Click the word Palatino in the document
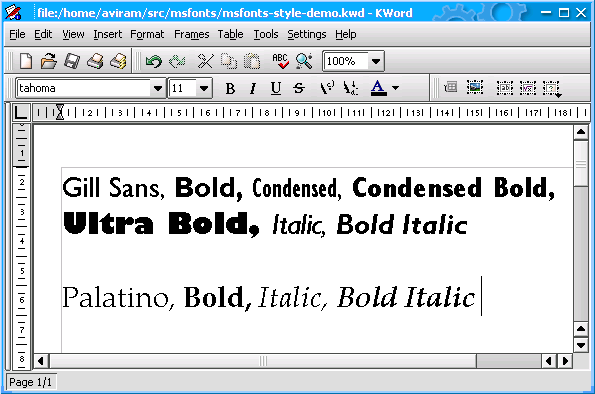This screenshot has width=595, height=394. pyautogui.click(x=118, y=297)
